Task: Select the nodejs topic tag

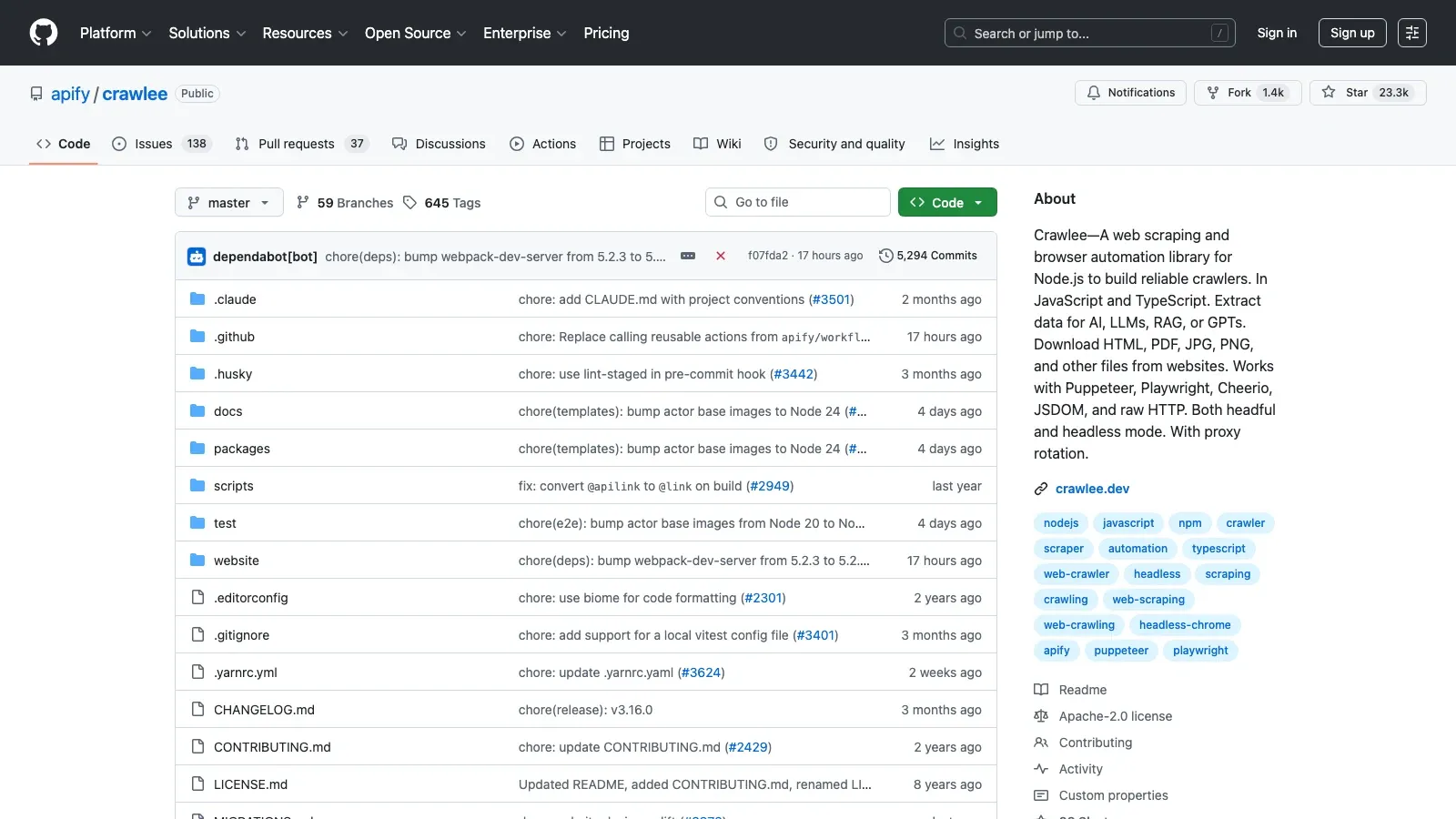Action: coord(1061,523)
